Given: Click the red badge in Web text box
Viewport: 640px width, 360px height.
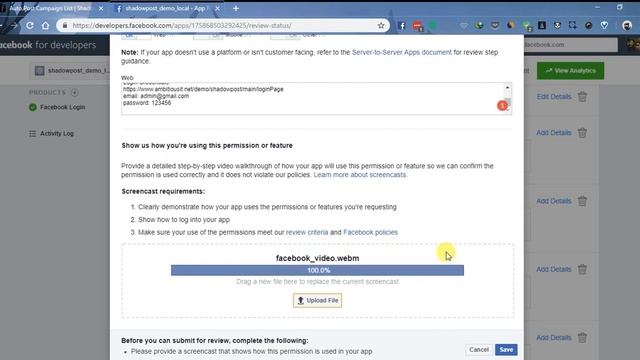Looking at the screenshot, I should click(502, 106).
